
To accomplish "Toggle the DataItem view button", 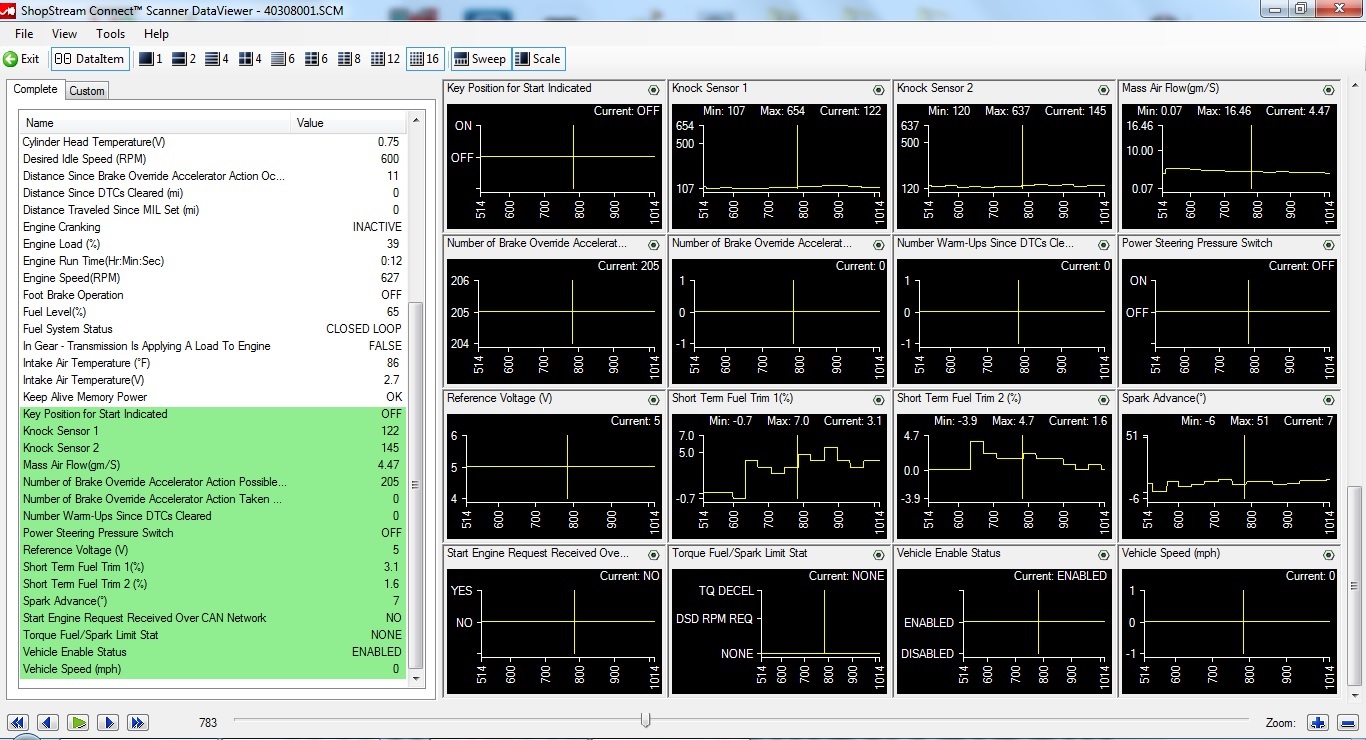I will 90,59.
